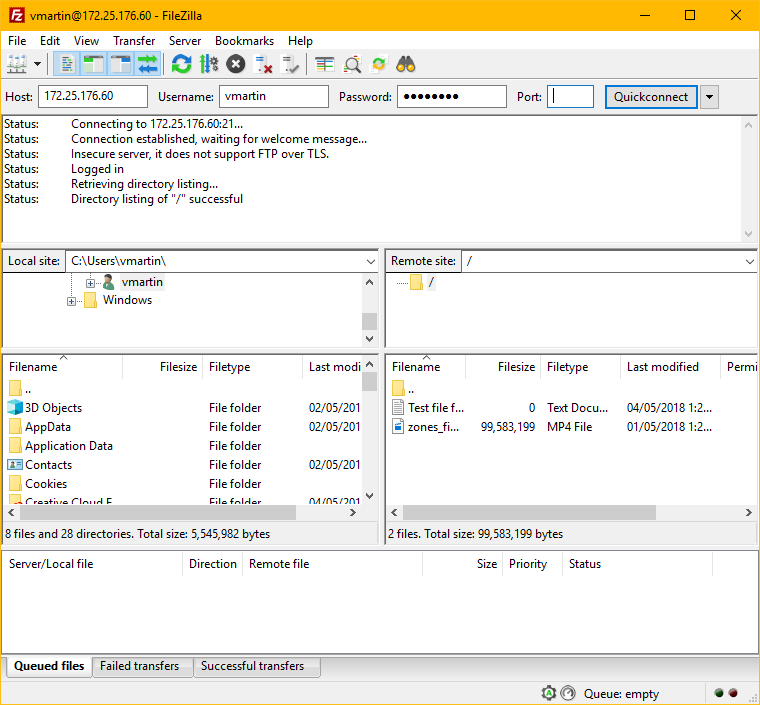The image size is (760, 705).
Task: Click the refresh file lists icon
Action: 181,64
